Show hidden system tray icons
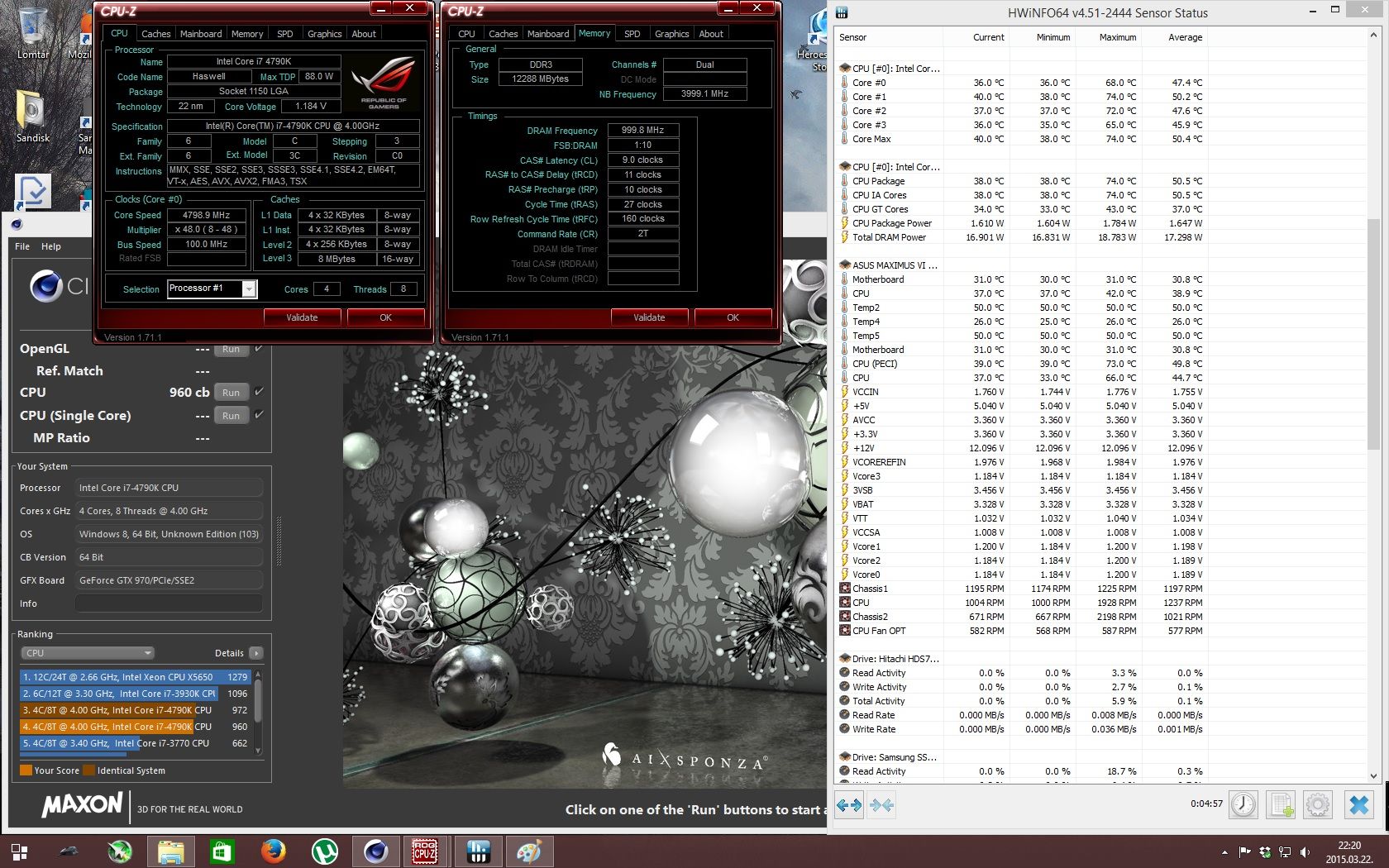 point(1224,852)
